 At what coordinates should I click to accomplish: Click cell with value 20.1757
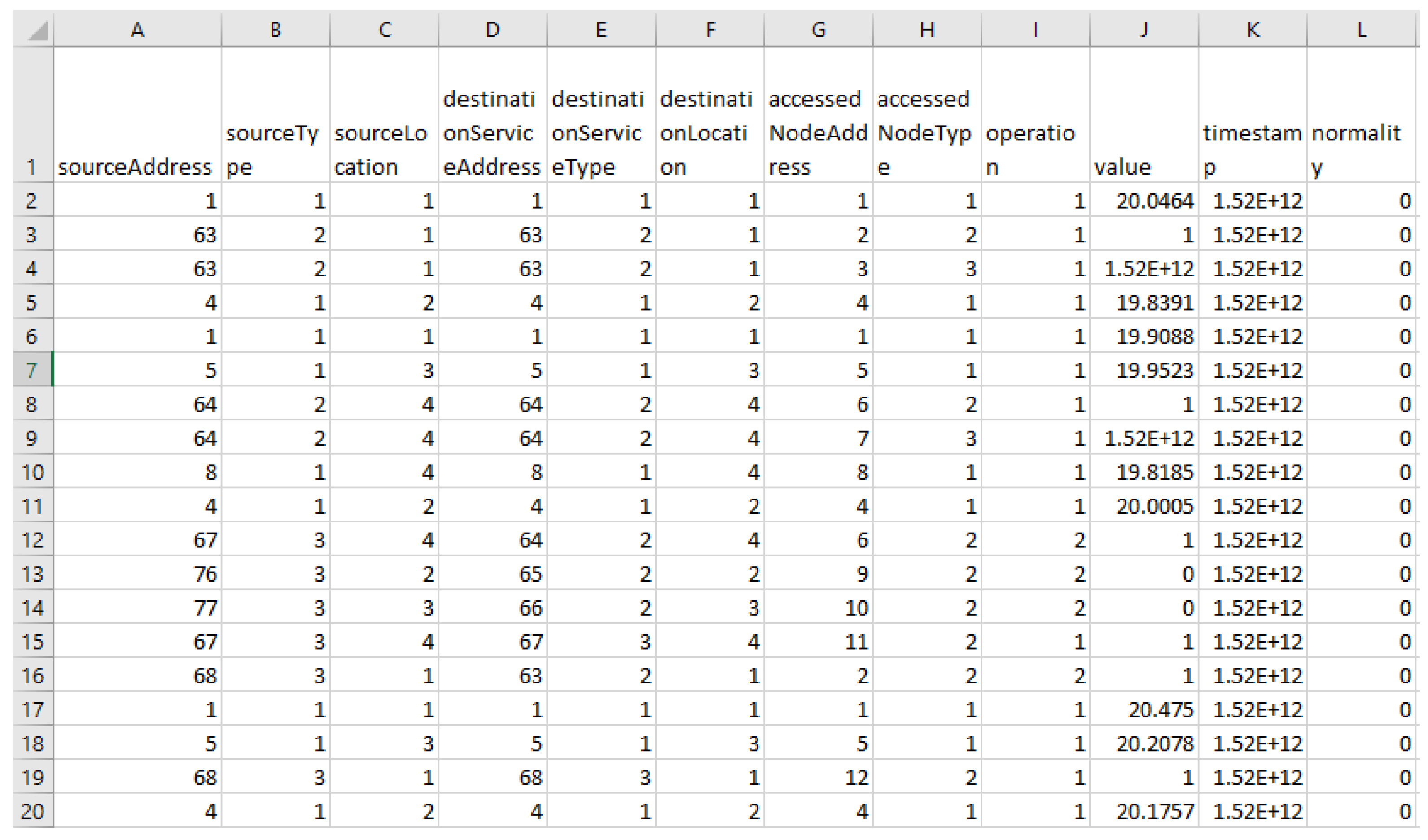tap(1143, 811)
